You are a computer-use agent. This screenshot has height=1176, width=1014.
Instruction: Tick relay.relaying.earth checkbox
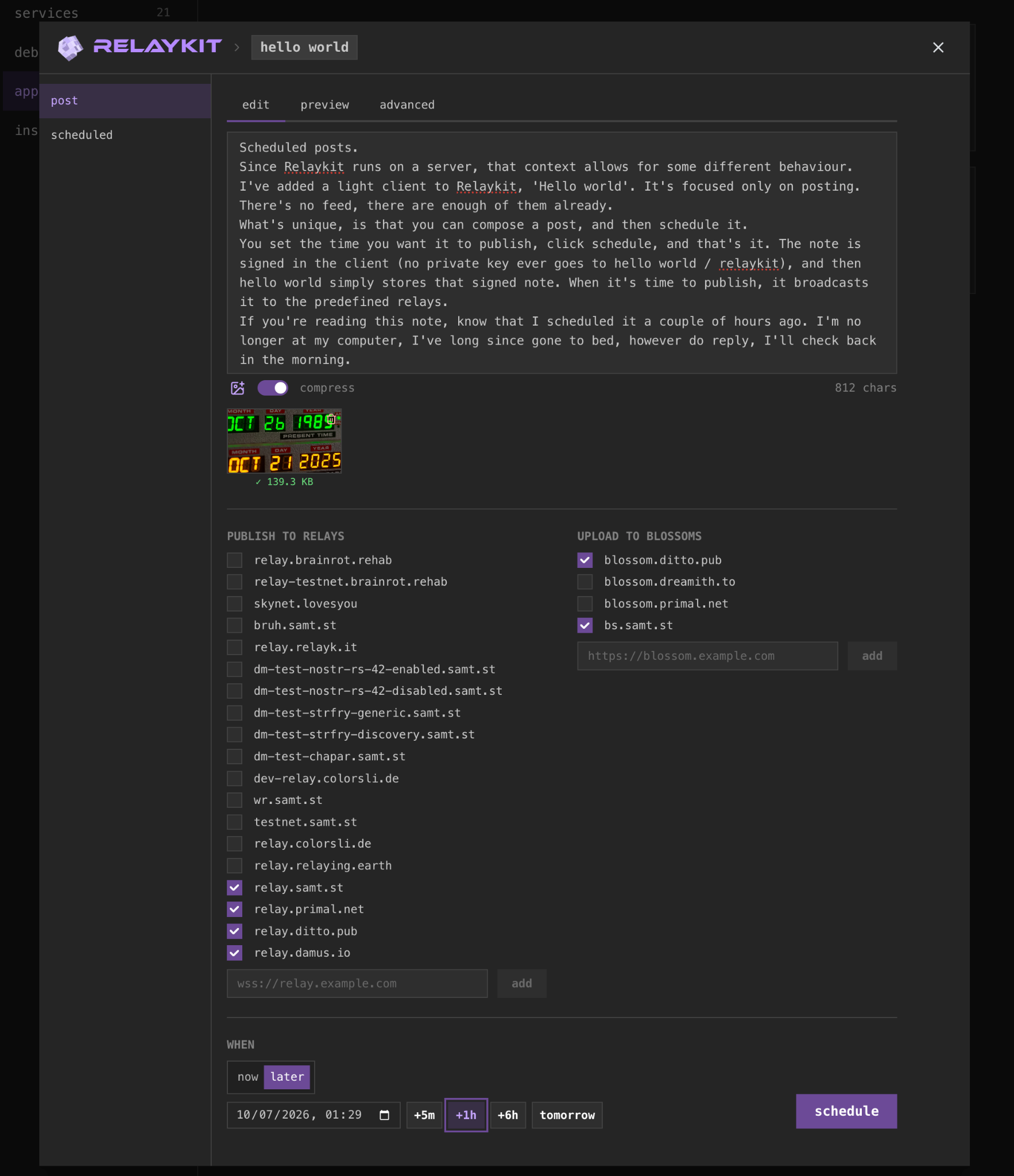coord(234,865)
